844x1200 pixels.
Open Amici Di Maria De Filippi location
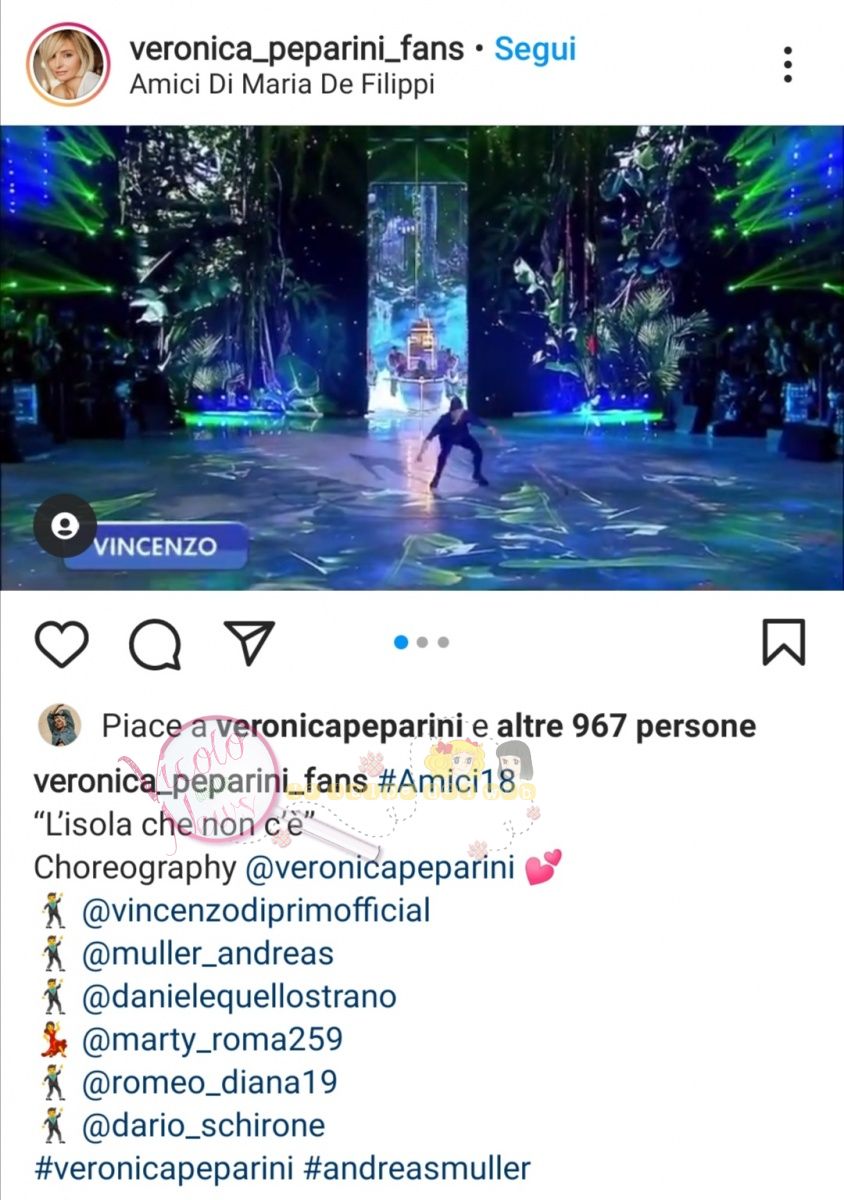(282, 85)
